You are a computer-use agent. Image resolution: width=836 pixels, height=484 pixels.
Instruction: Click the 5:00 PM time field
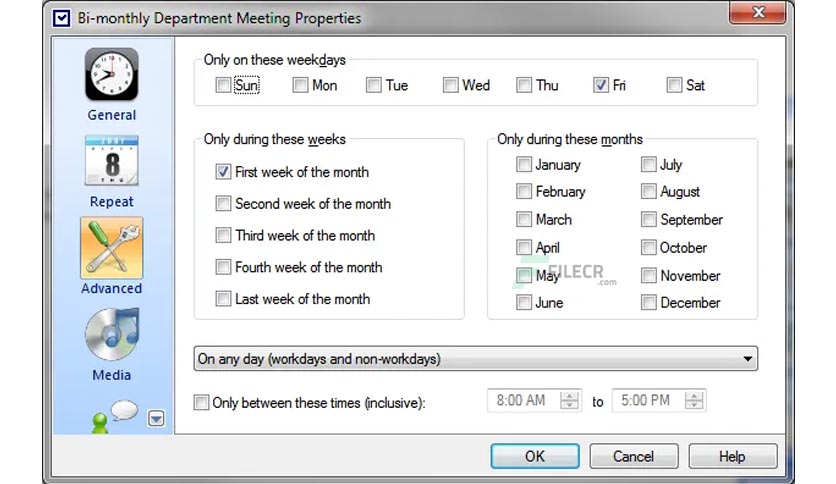(x=648, y=400)
